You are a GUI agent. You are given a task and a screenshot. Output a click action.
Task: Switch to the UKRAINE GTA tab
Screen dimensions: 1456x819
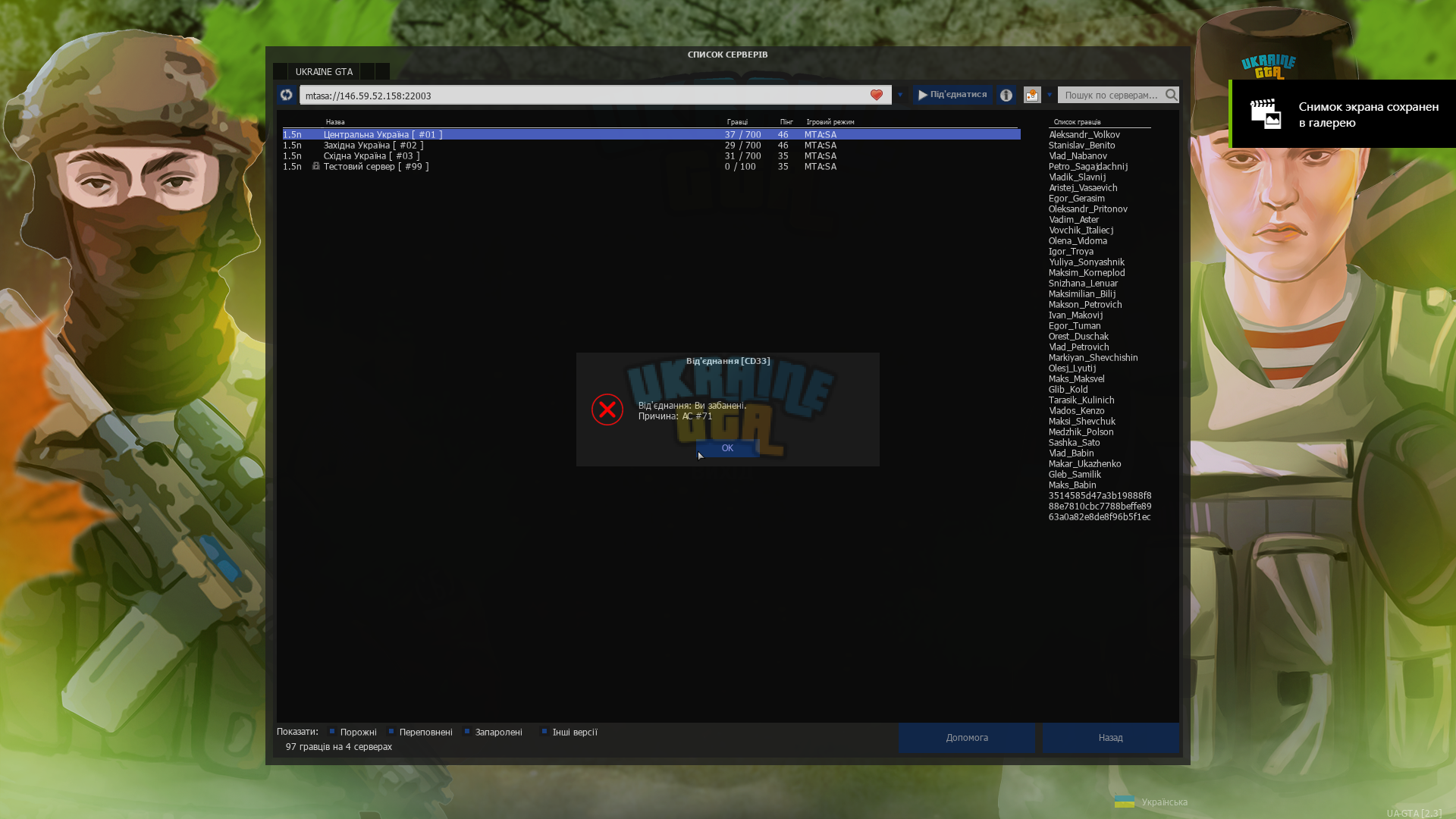(x=324, y=71)
